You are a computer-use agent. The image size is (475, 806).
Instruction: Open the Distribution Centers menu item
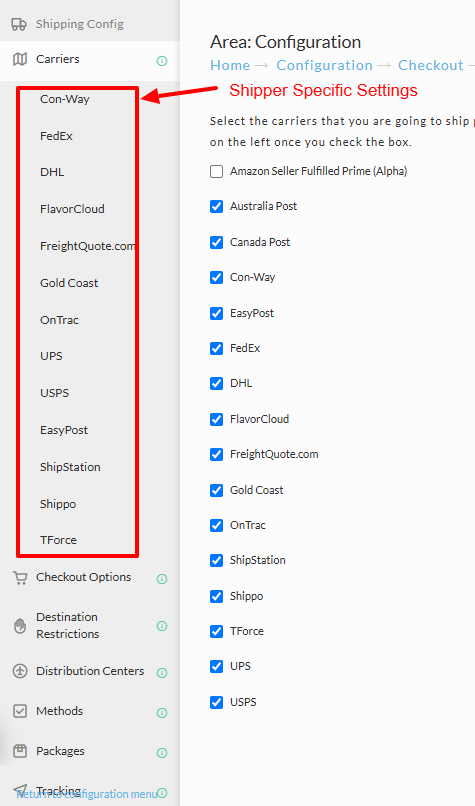pos(90,671)
